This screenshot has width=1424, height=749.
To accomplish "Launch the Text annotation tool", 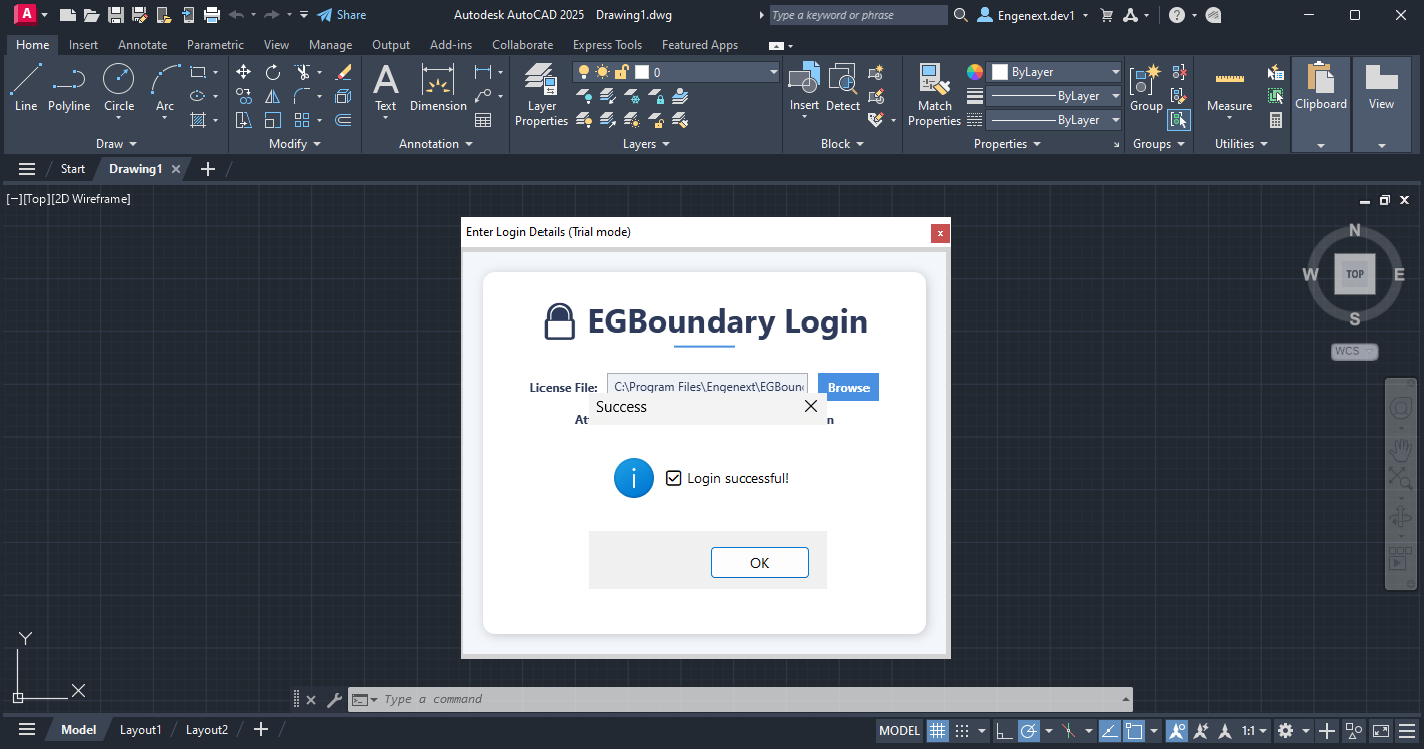I will [x=386, y=88].
